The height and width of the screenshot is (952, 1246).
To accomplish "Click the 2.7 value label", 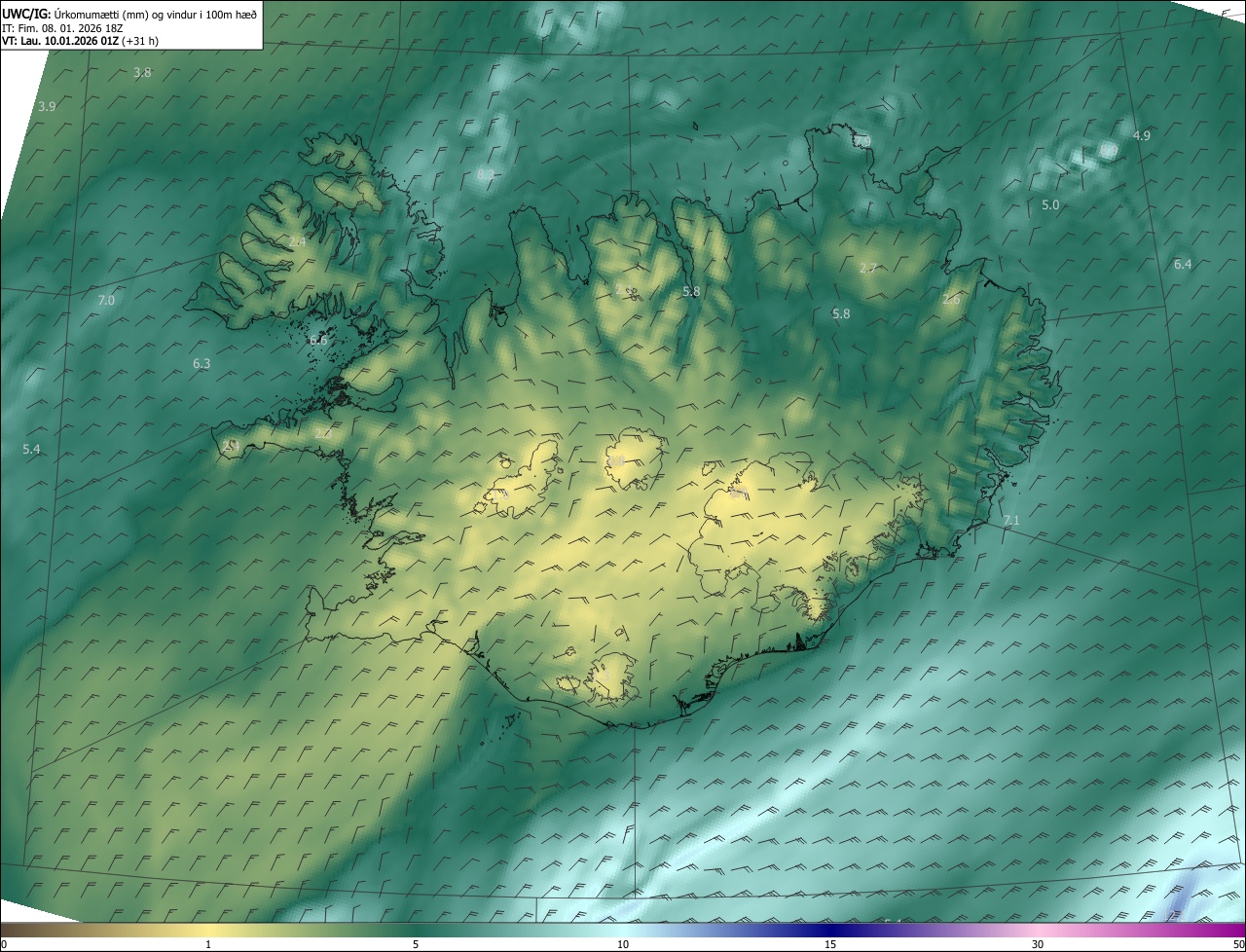I will point(868,268).
